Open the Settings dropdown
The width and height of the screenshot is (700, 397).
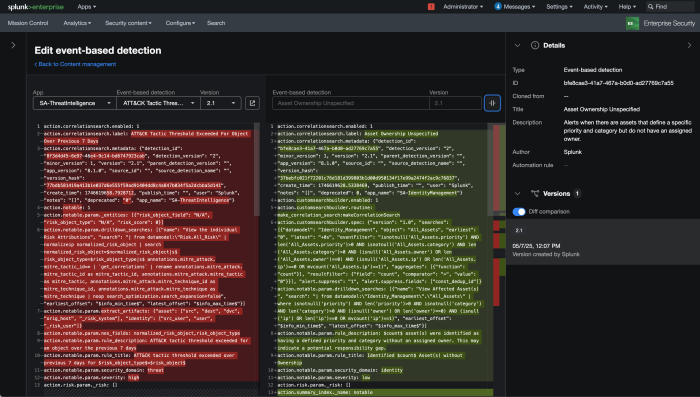[x=559, y=7]
